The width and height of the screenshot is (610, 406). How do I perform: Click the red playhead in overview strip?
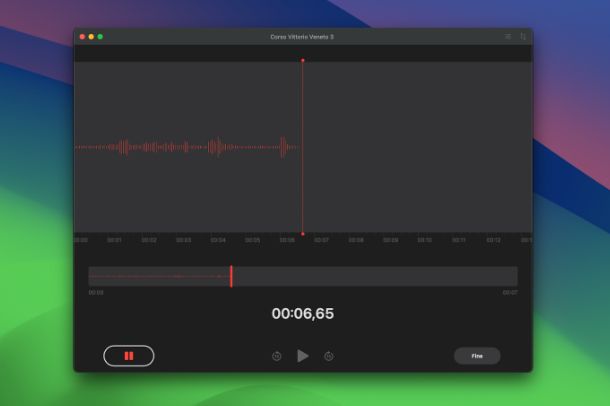(x=231, y=276)
